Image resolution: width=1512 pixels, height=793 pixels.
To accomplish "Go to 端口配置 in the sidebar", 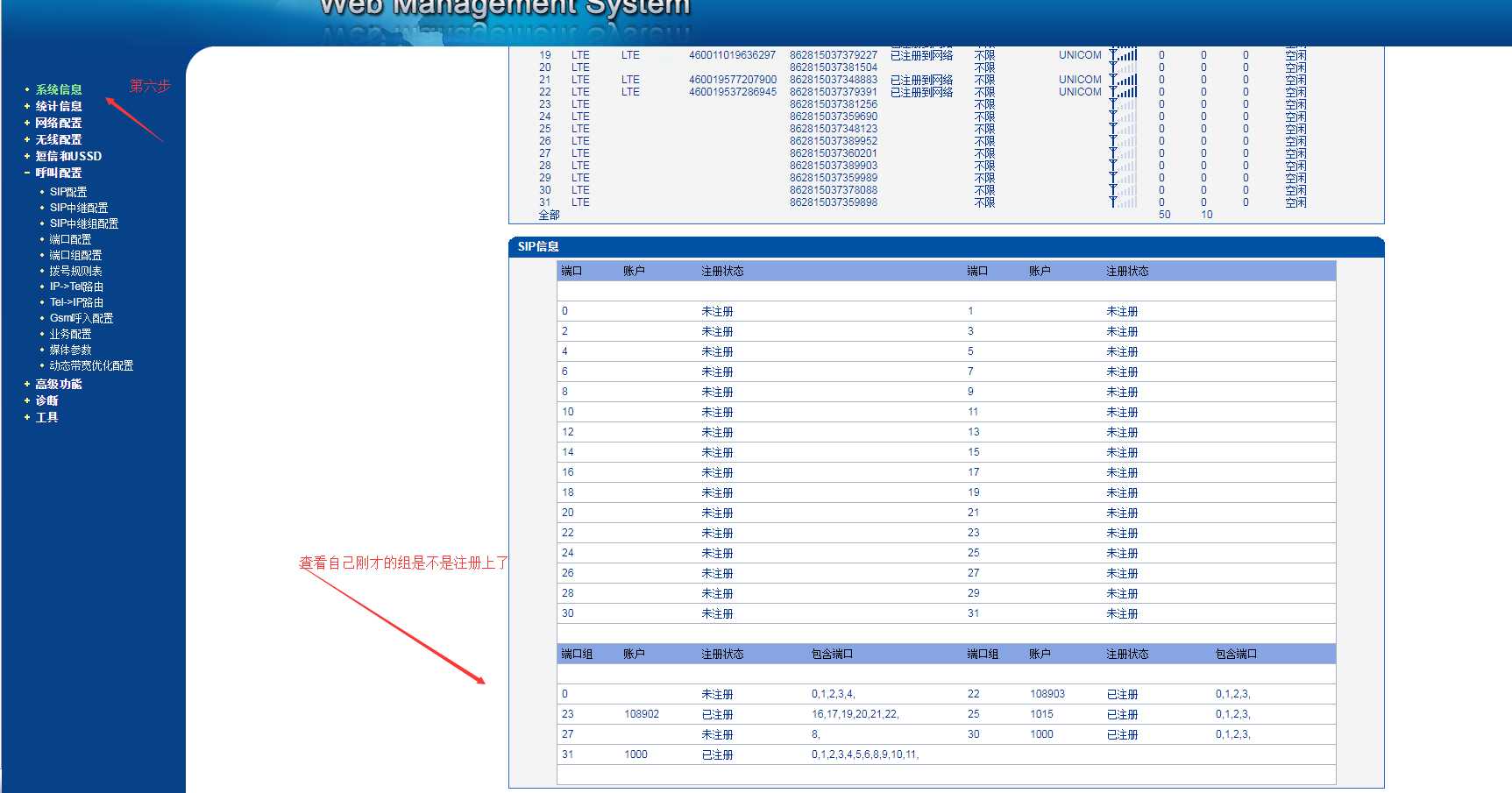I will (x=70, y=239).
